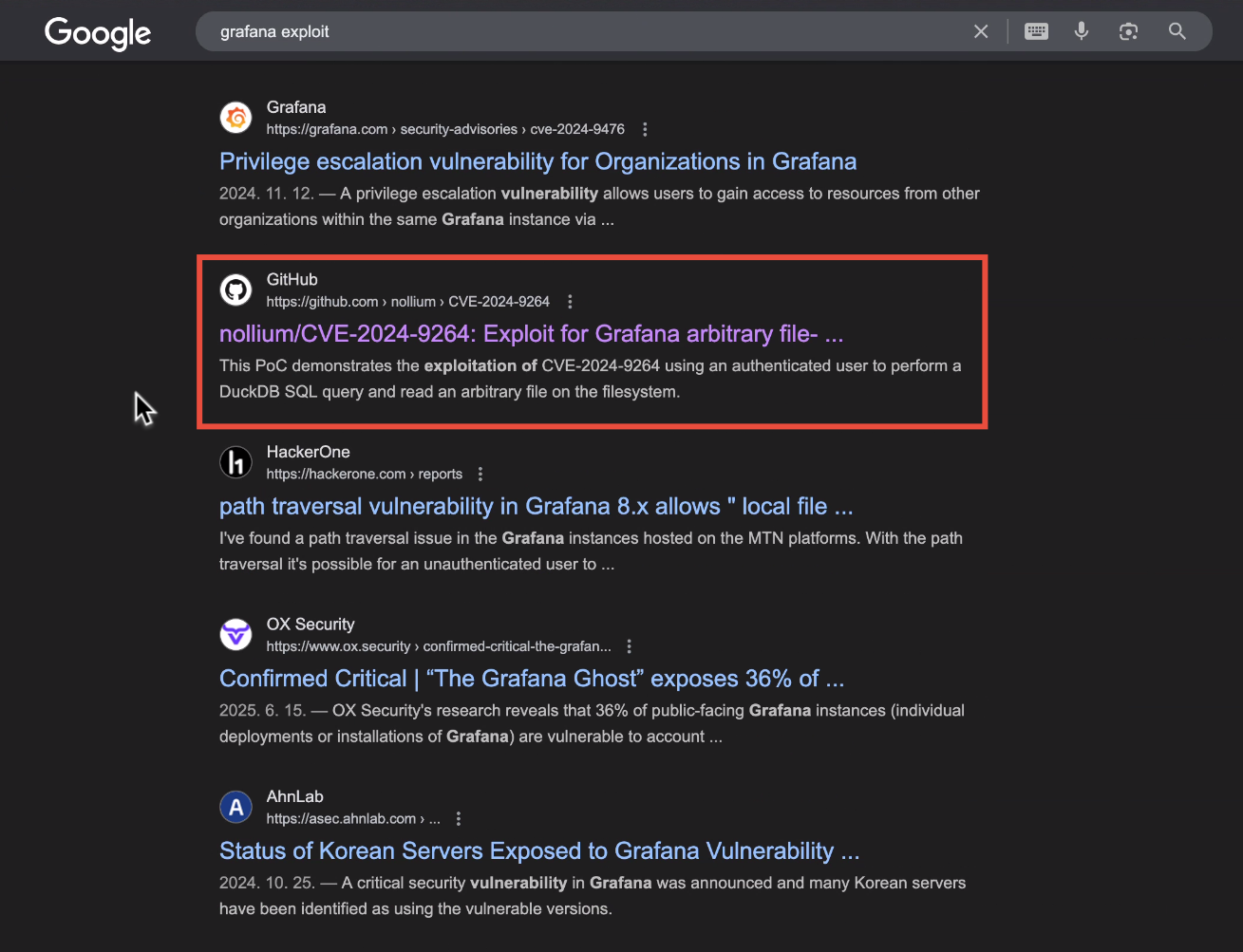Screen dimensions: 1243x952
Task: Click the 'OX Security' site name label
Action: coord(311,625)
